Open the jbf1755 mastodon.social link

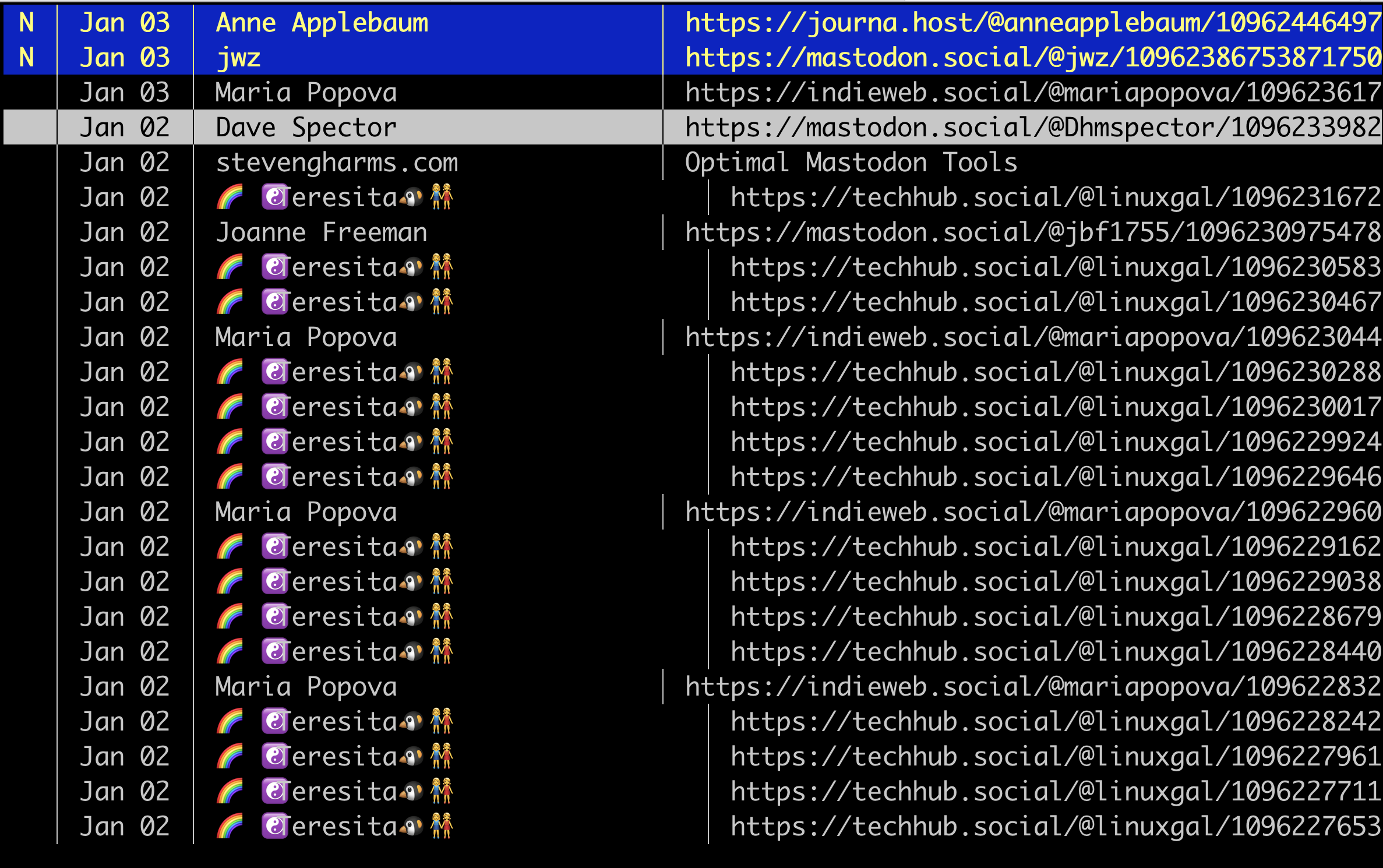pos(1032,232)
